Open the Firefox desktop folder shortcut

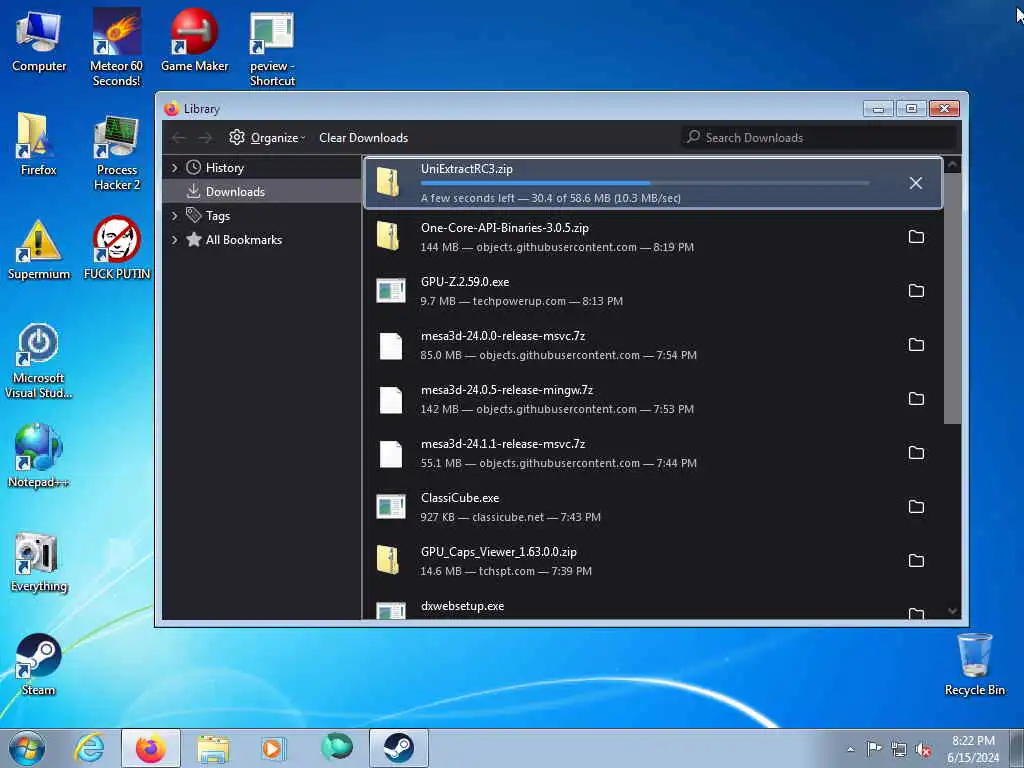(39, 144)
